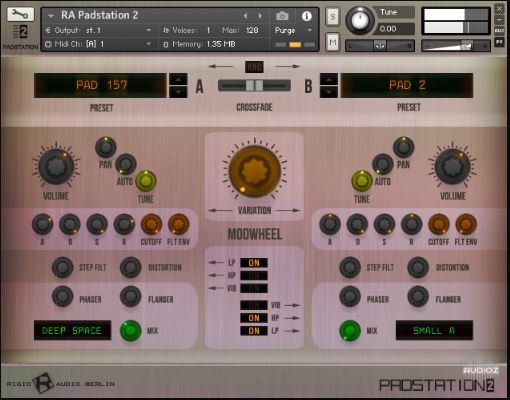Click the central Variation knob

pyautogui.click(x=254, y=171)
